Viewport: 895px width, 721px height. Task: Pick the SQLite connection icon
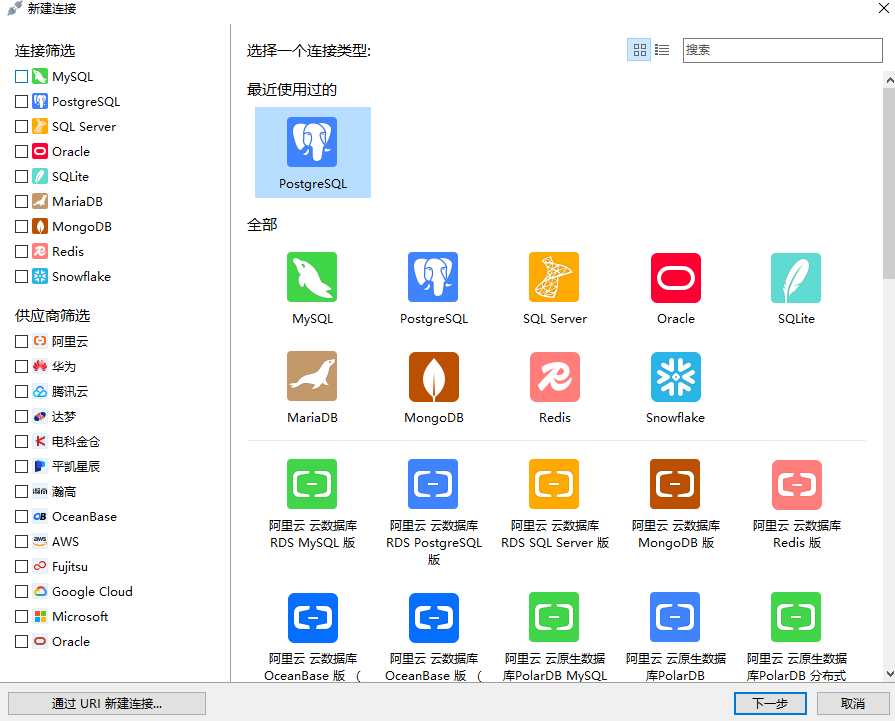click(x=796, y=277)
